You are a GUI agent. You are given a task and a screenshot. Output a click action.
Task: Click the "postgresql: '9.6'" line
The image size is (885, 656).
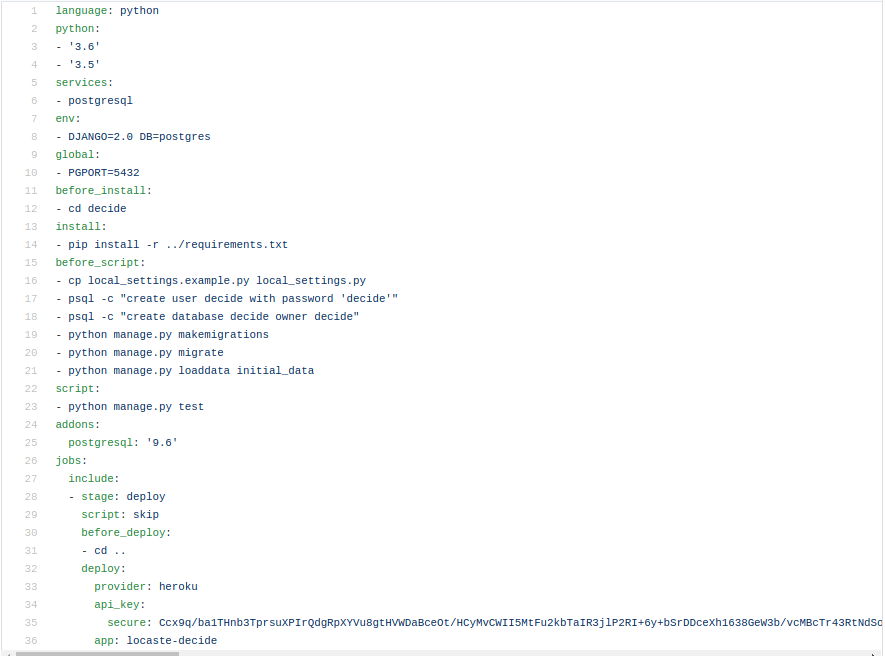pos(123,443)
